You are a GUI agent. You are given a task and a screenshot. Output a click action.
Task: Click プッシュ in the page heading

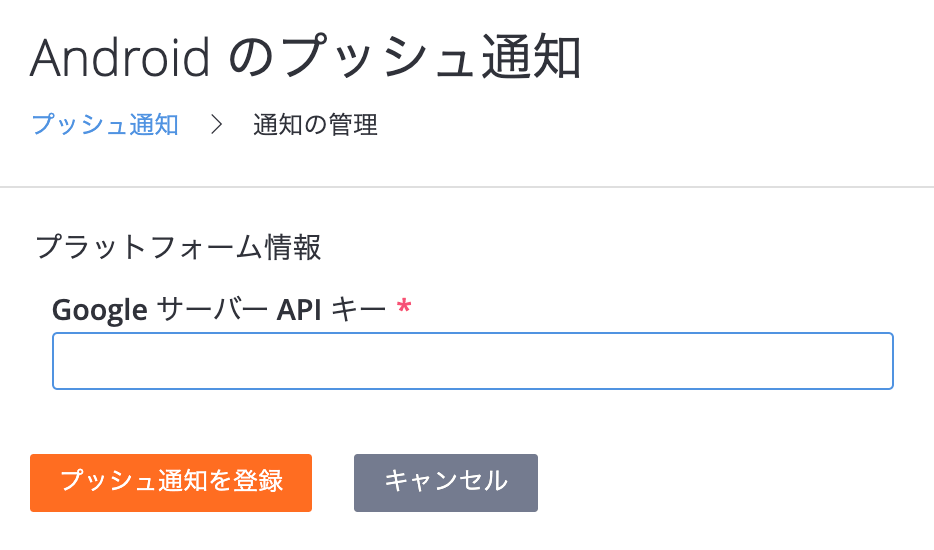click(x=383, y=60)
